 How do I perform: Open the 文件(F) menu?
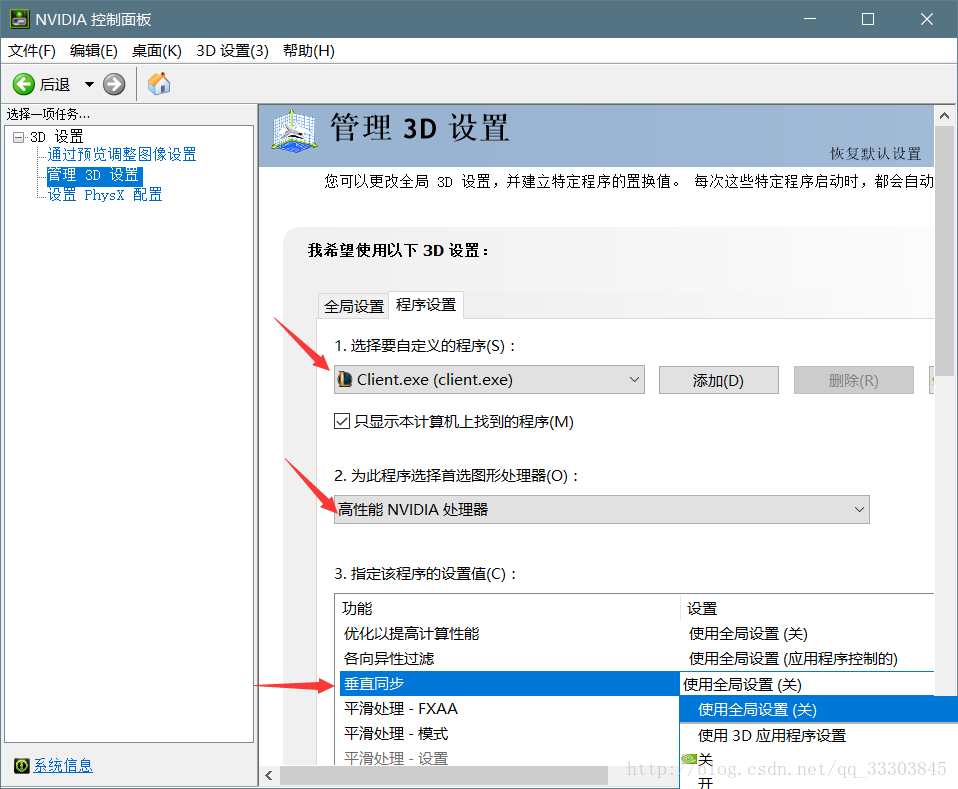(32, 51)
